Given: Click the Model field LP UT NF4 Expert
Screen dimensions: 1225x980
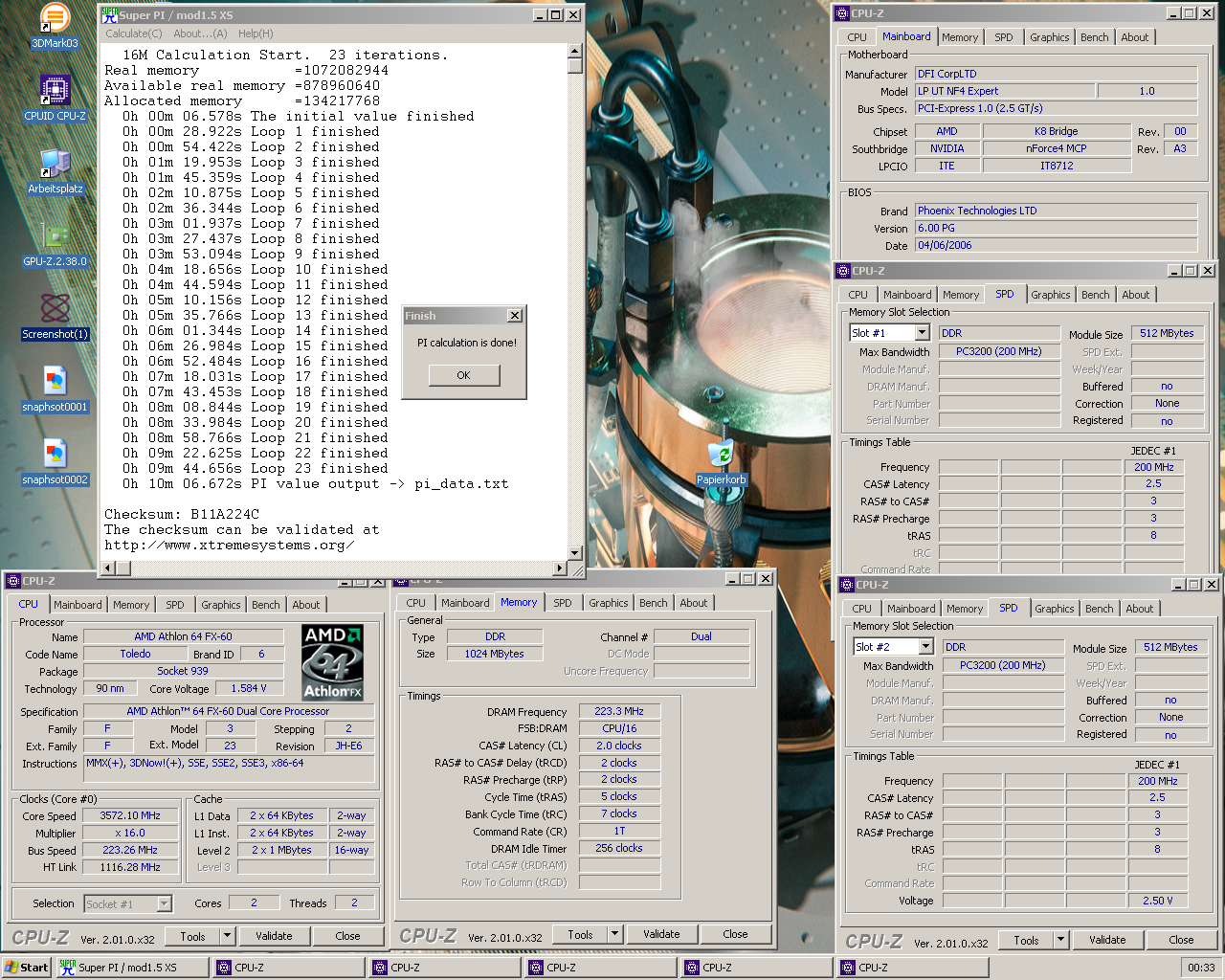Looking at the screenshot, I should pos(1005,92).
